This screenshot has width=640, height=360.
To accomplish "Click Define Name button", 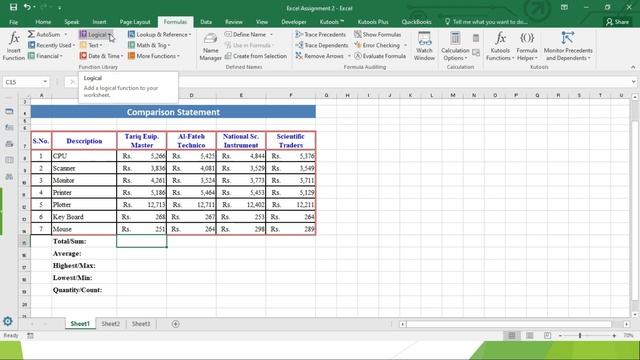I will tap(249, 35).
